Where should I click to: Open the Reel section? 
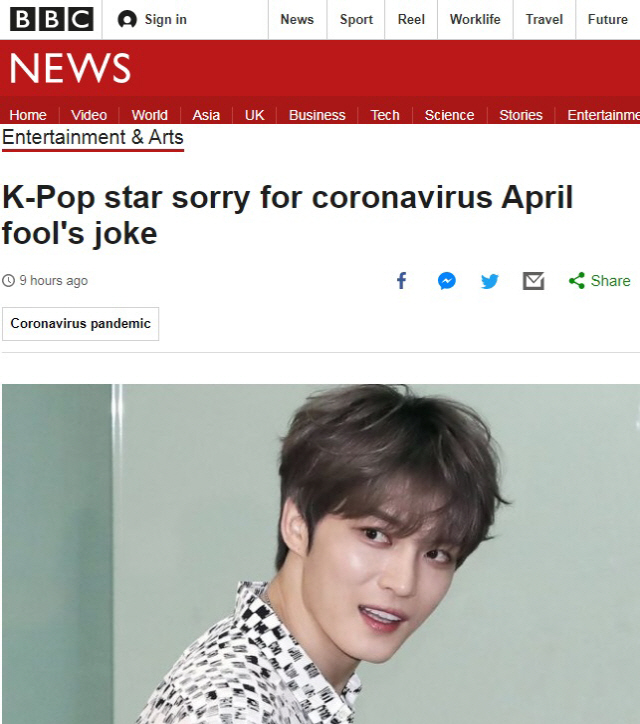(411, 19)
